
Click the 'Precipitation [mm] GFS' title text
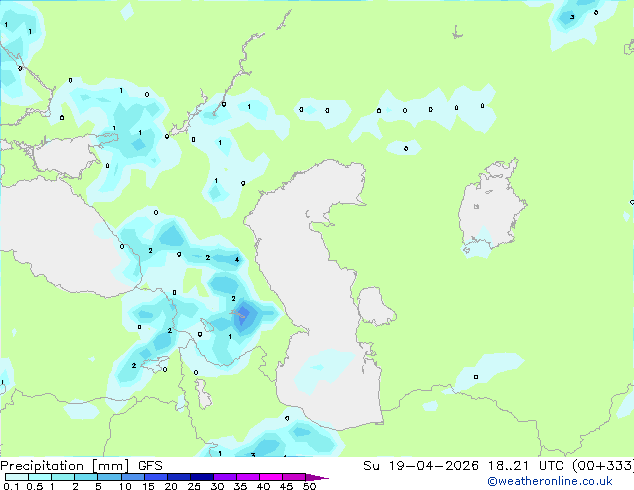81,466
